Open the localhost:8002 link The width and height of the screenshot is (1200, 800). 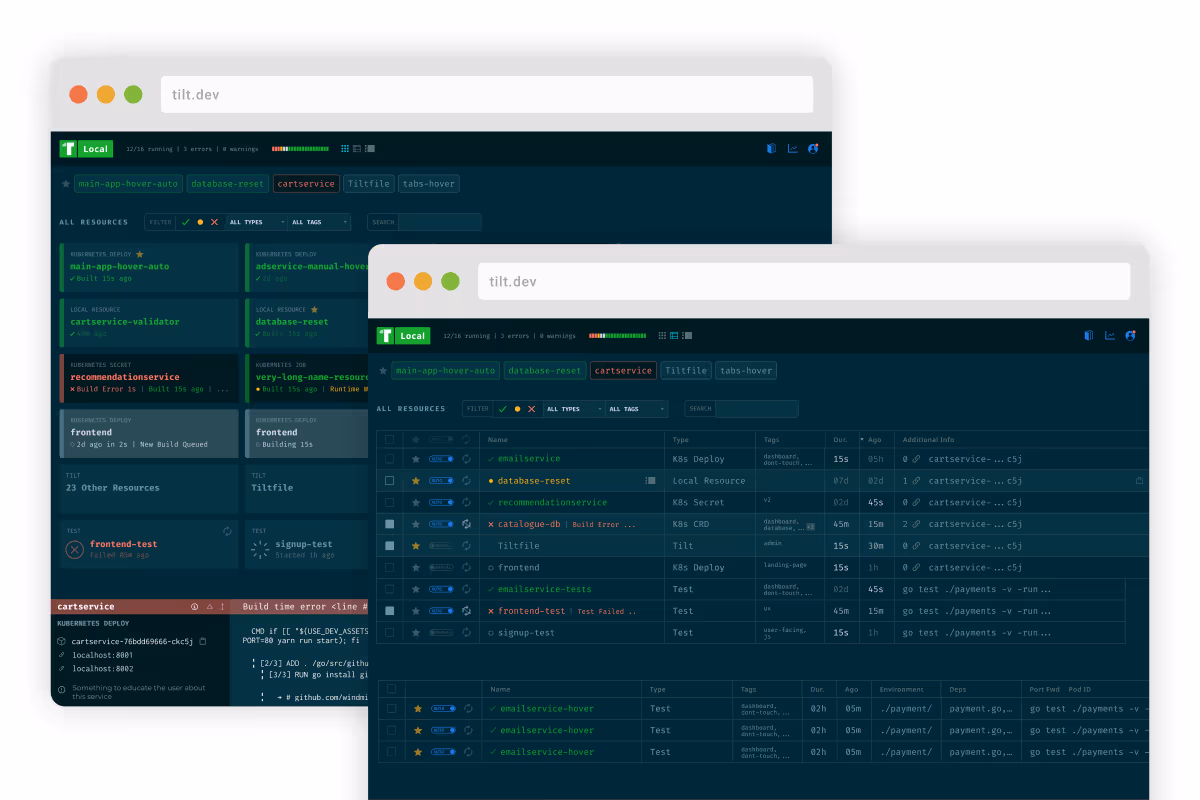(102, 669)
